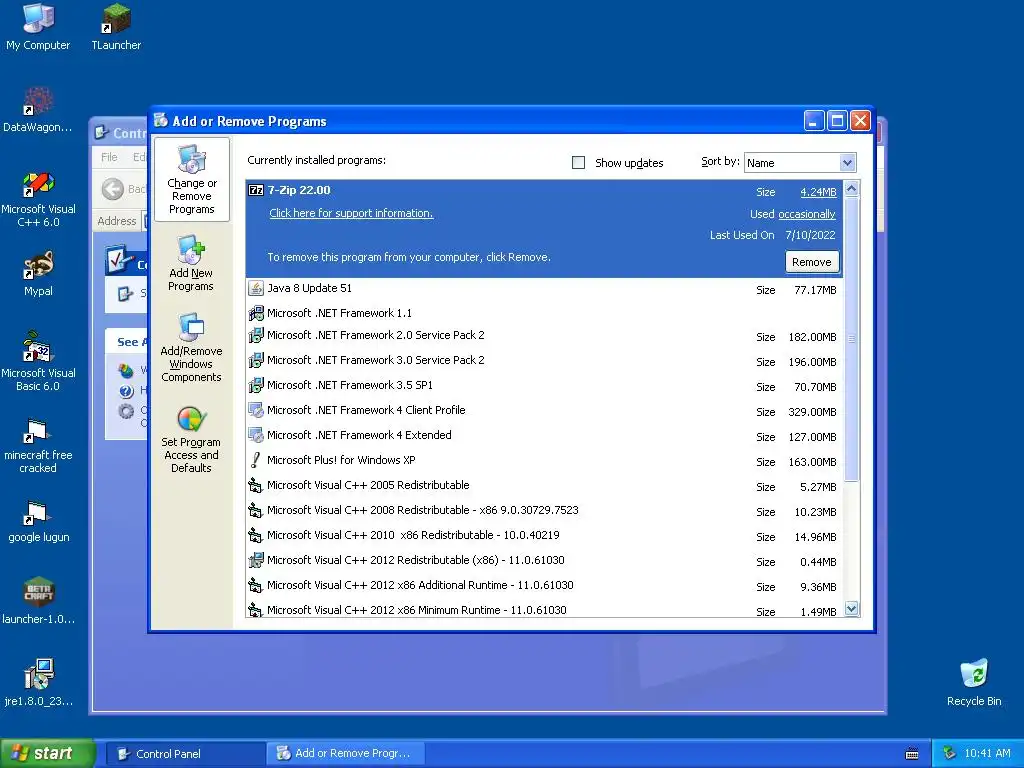Open 7-Zip support information link
The image size is (1024, 768).
(351, 213)
